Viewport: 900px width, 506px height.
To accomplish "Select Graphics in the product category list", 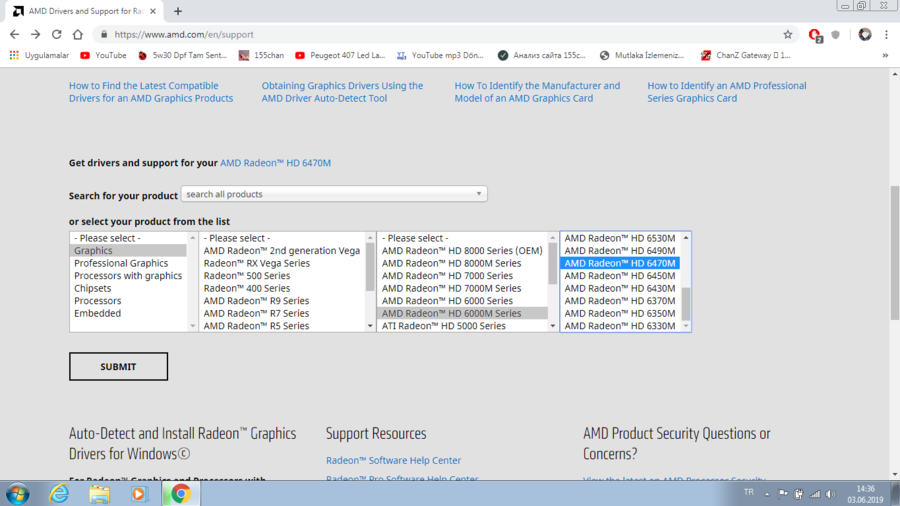I will (x=129, y=251).
